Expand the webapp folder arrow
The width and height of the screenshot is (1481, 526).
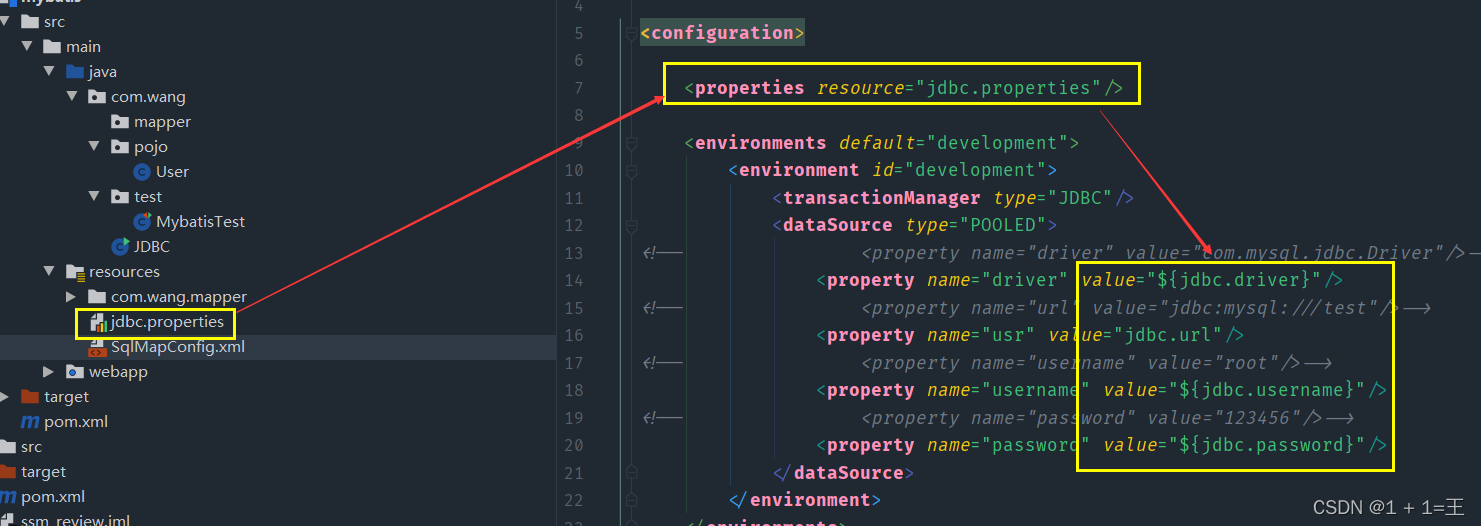[49, 372]
